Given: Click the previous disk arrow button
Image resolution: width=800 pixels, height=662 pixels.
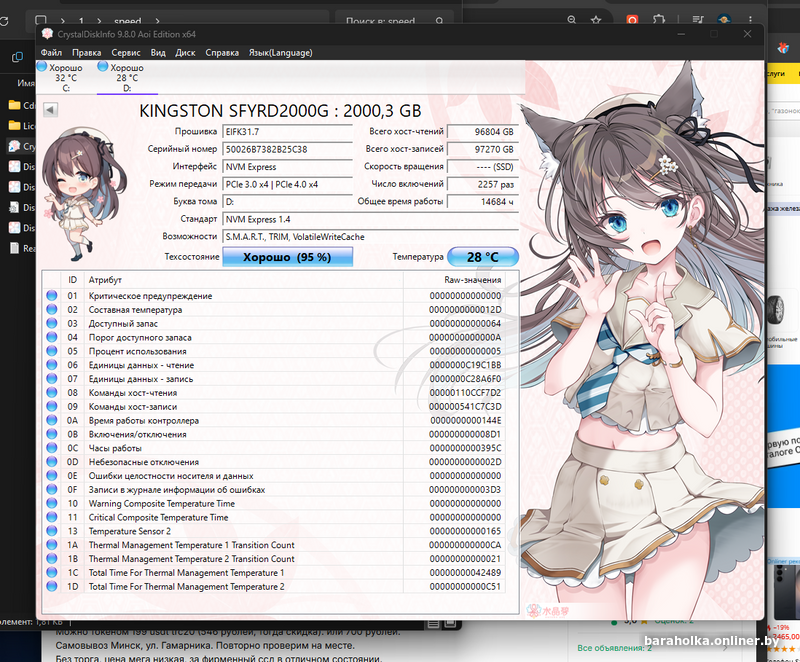Looking at the screenshot, I should click(51, 110).
